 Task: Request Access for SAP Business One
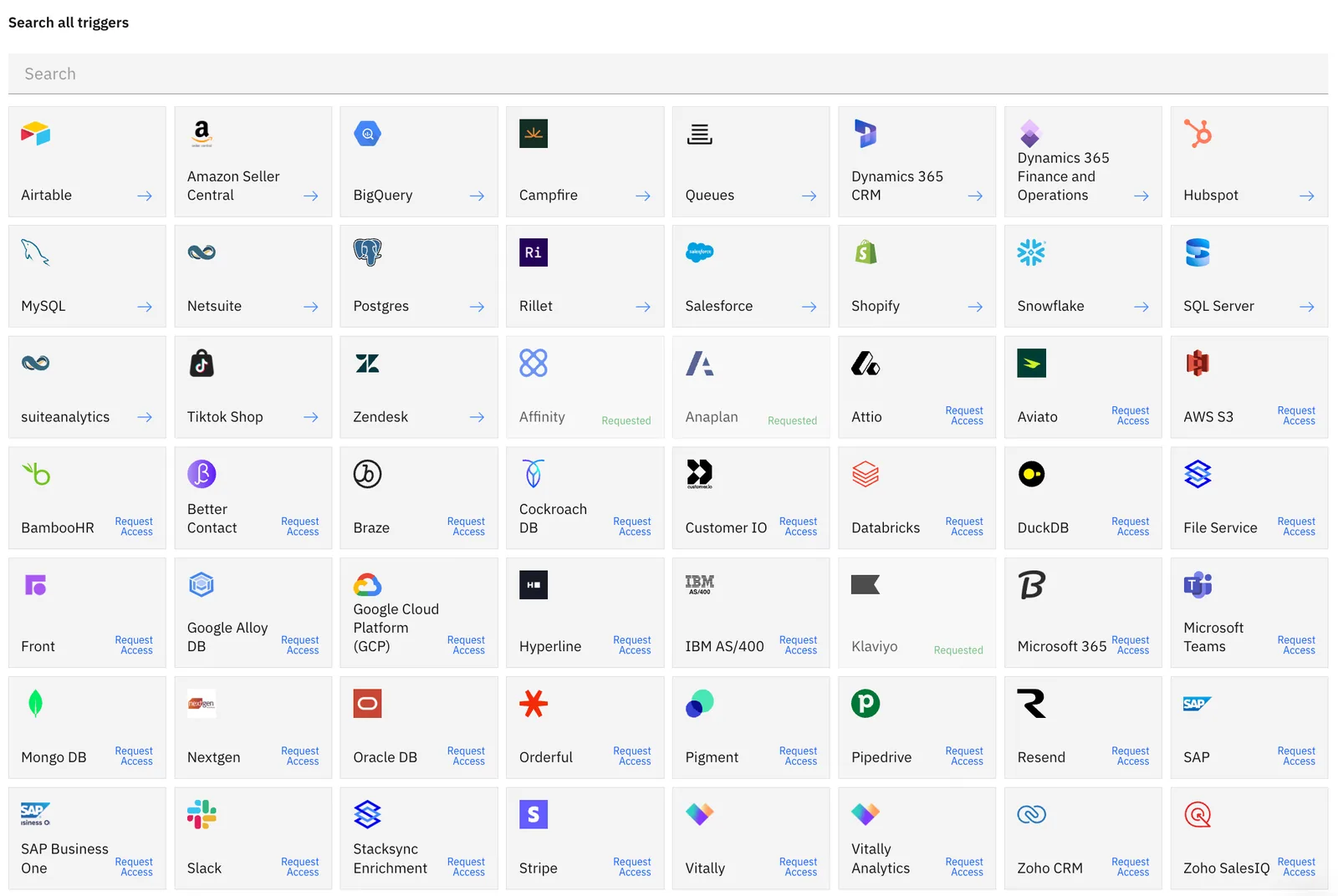(x=134, y=867)
